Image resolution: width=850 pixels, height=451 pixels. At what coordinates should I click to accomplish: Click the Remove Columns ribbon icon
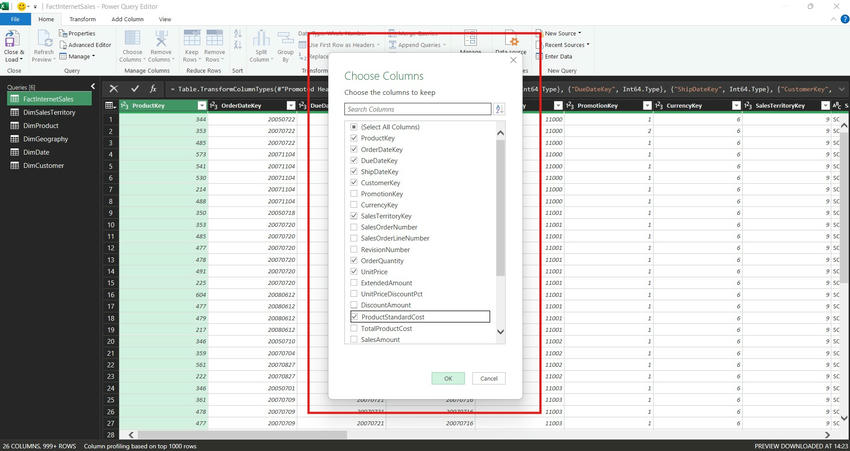point(162,38)
